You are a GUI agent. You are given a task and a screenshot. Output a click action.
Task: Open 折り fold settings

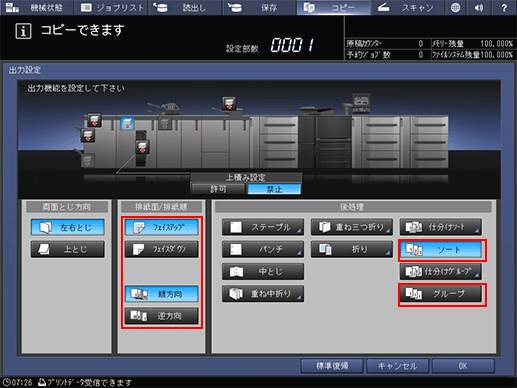[352, 249]
